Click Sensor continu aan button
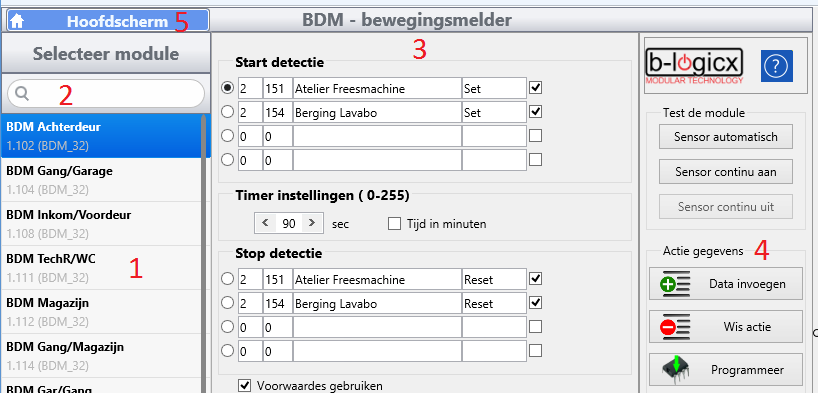818x393 pixels. (x=726, y=172)
